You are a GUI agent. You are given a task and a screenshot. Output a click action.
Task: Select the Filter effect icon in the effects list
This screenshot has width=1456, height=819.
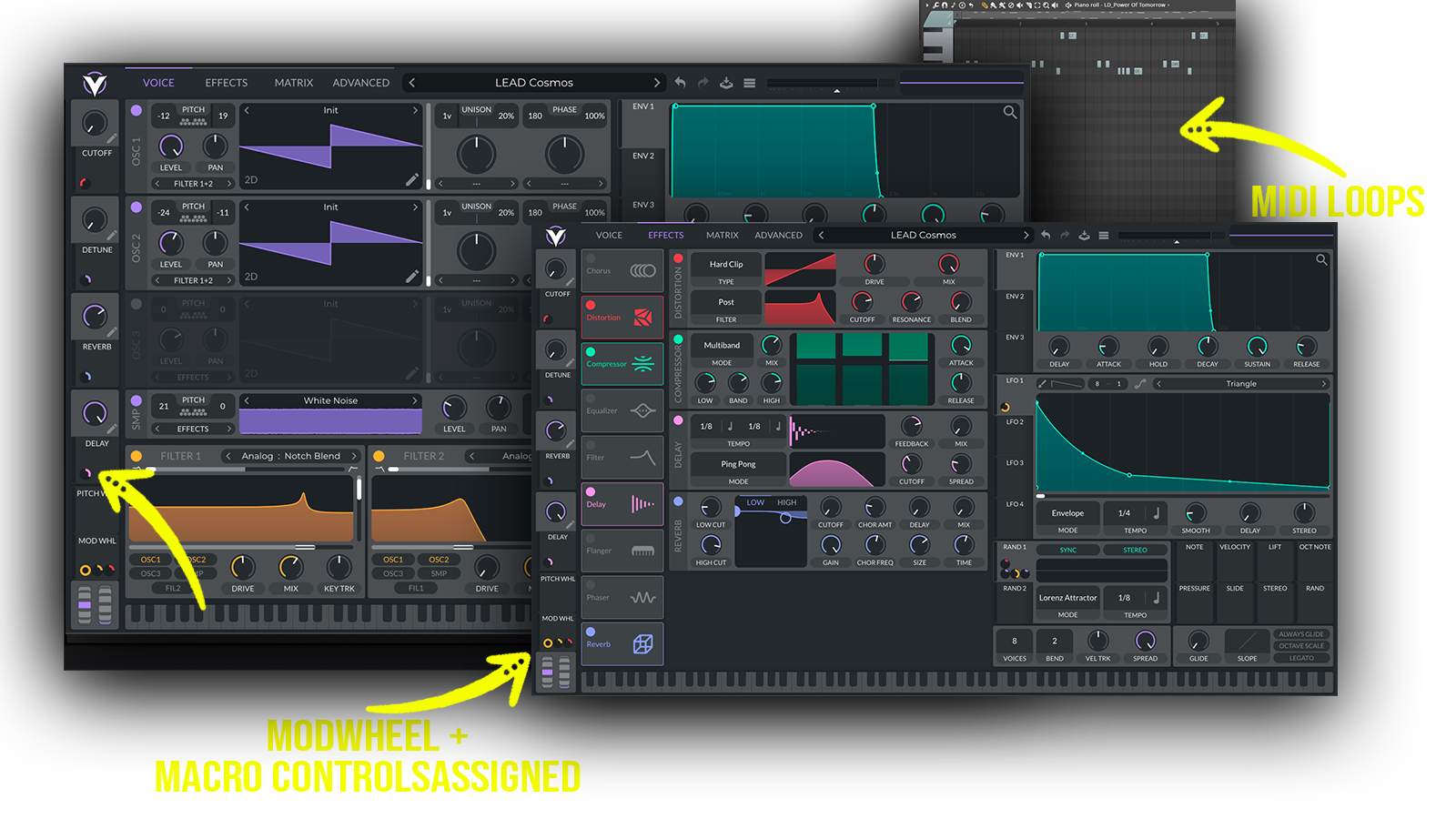(x=642, y=457)
